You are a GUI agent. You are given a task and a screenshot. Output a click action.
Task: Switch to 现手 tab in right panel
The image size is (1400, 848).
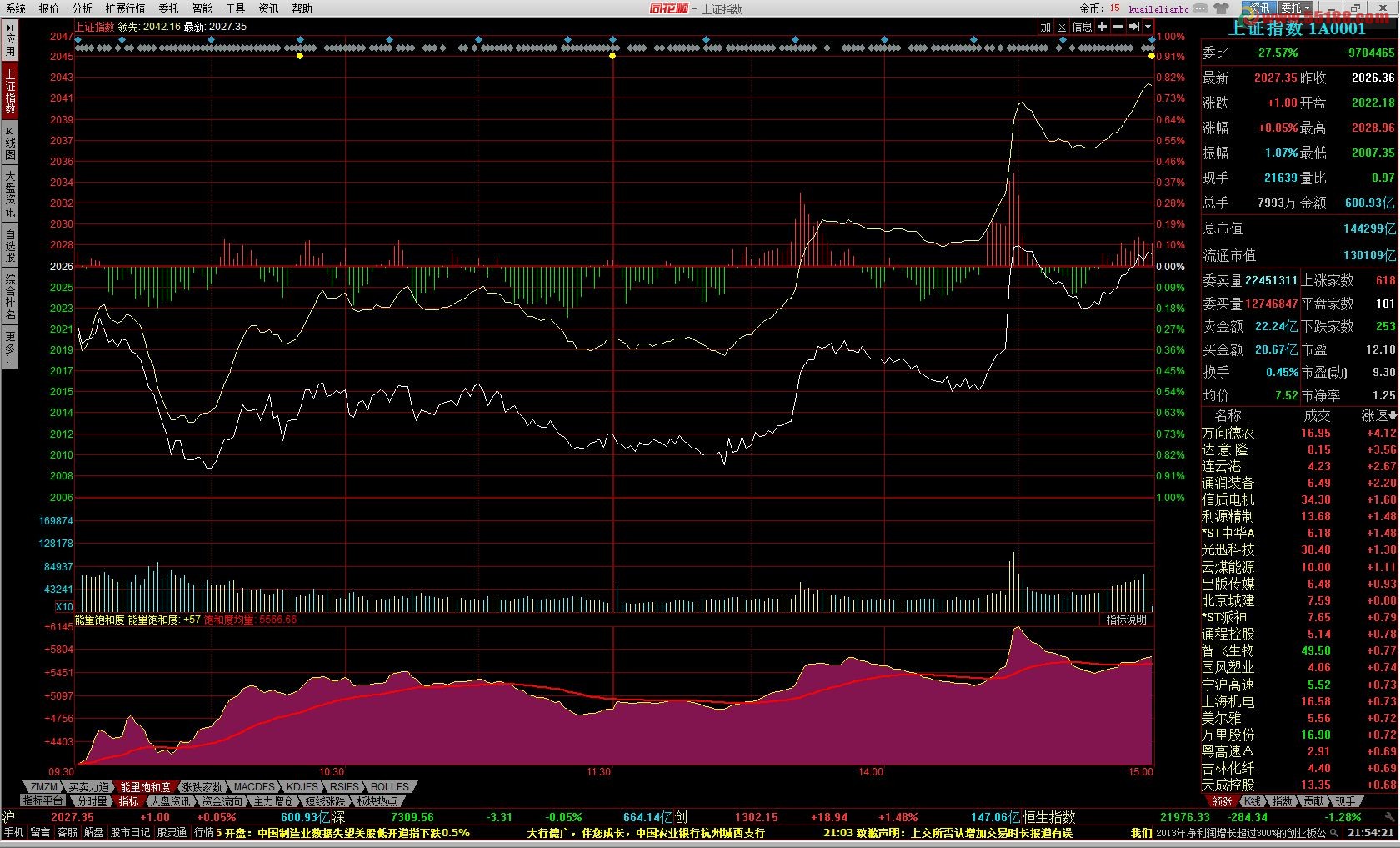click(1344, 801)
